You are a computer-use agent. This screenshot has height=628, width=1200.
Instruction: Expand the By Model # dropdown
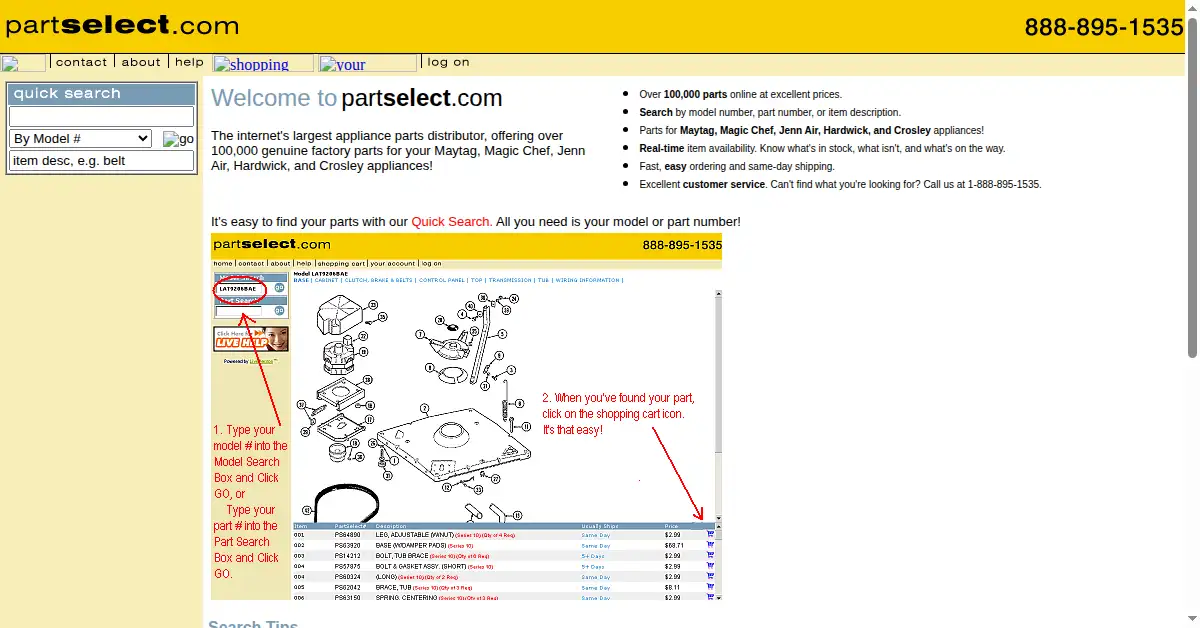pos(80,139)
